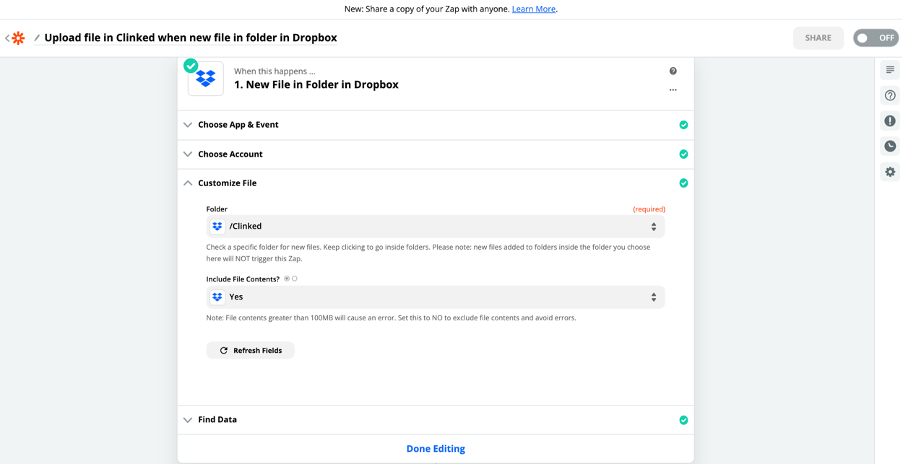Image resolution: width=902 pixels, height=464 pixels.
Task: Open the Folder dropdown showing /Clinked
Action: click(x=435, y=227)
